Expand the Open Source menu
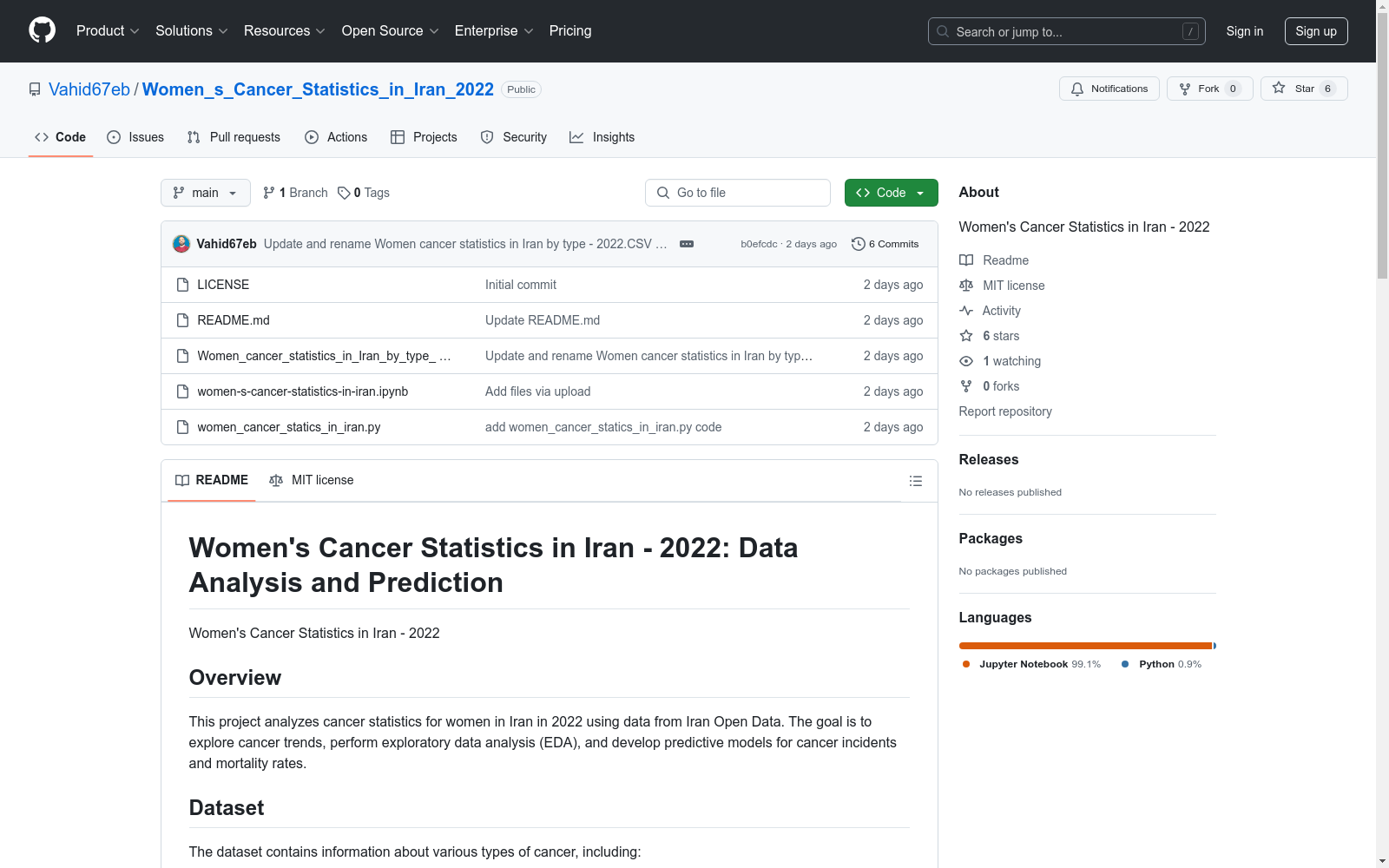The image size is (1389, 868). 391,31
